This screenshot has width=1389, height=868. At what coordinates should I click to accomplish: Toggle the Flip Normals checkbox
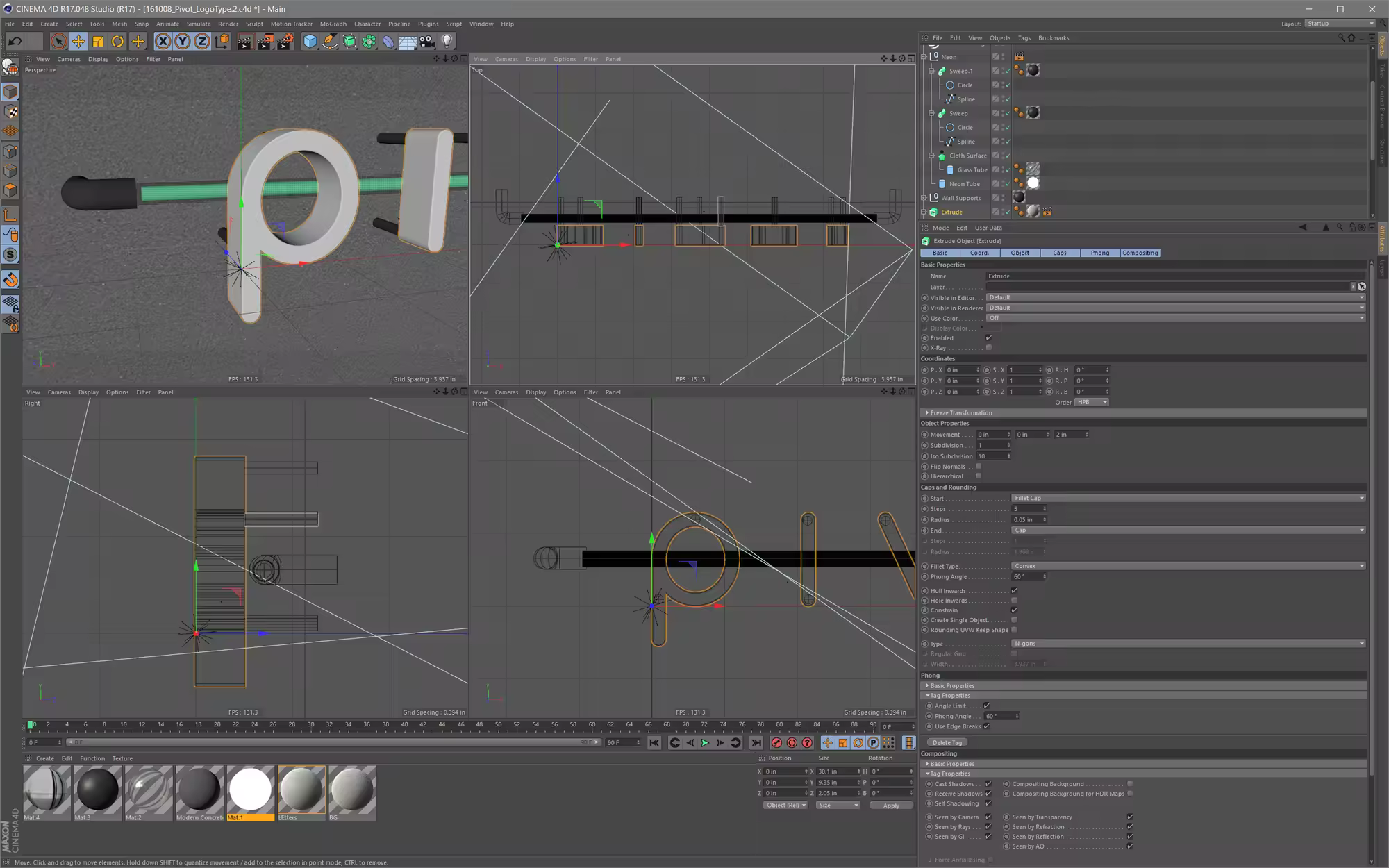(979, 467)
